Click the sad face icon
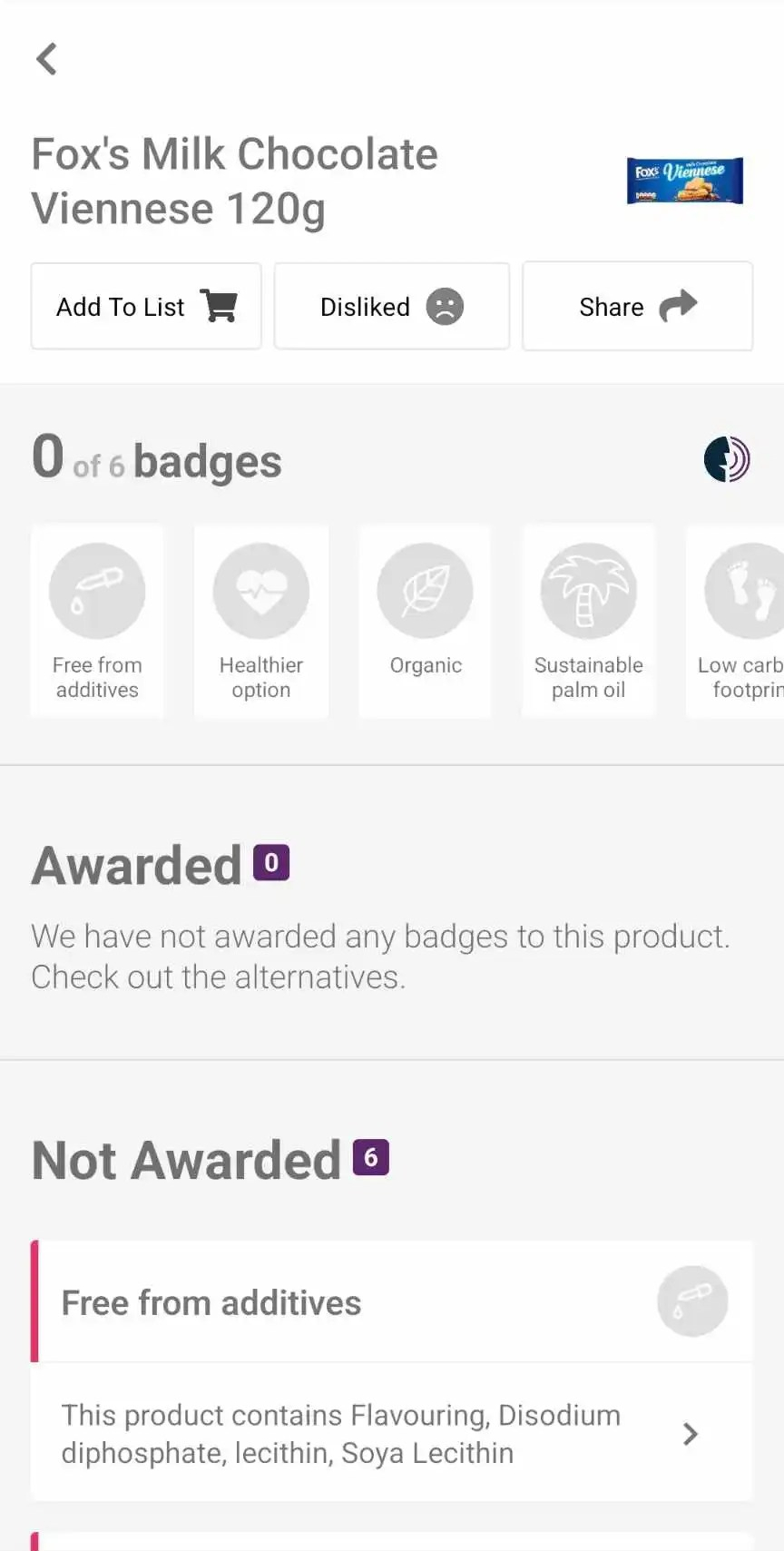 pos(445,307)
